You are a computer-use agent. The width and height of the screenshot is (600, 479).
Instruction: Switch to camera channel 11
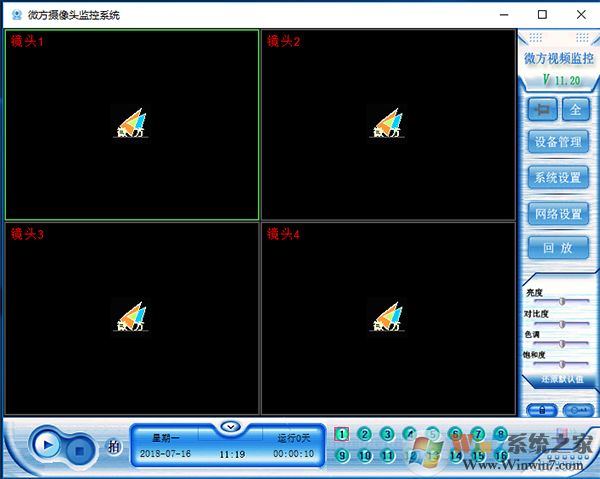tap(387, 456)
